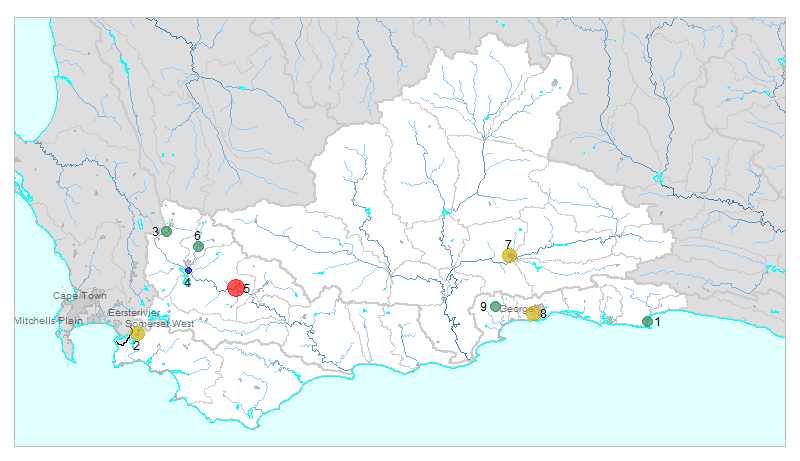Select the yellow marker numbered 8
The image size is (800, 461).
click(533, 313)
